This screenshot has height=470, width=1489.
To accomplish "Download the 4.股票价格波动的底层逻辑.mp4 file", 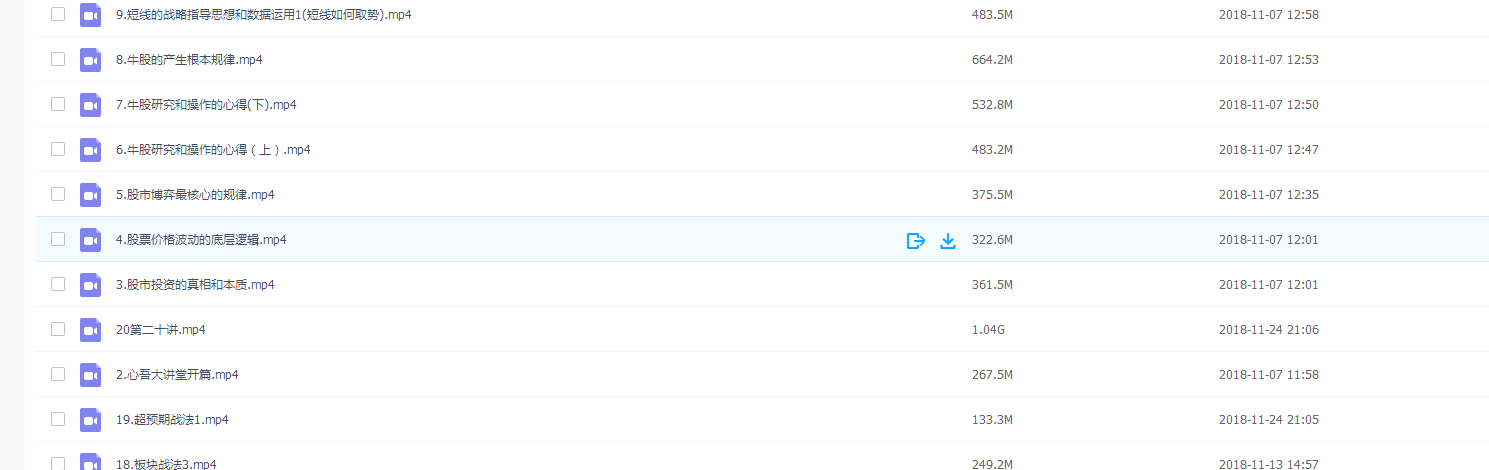I will click(x=948, y=240).
